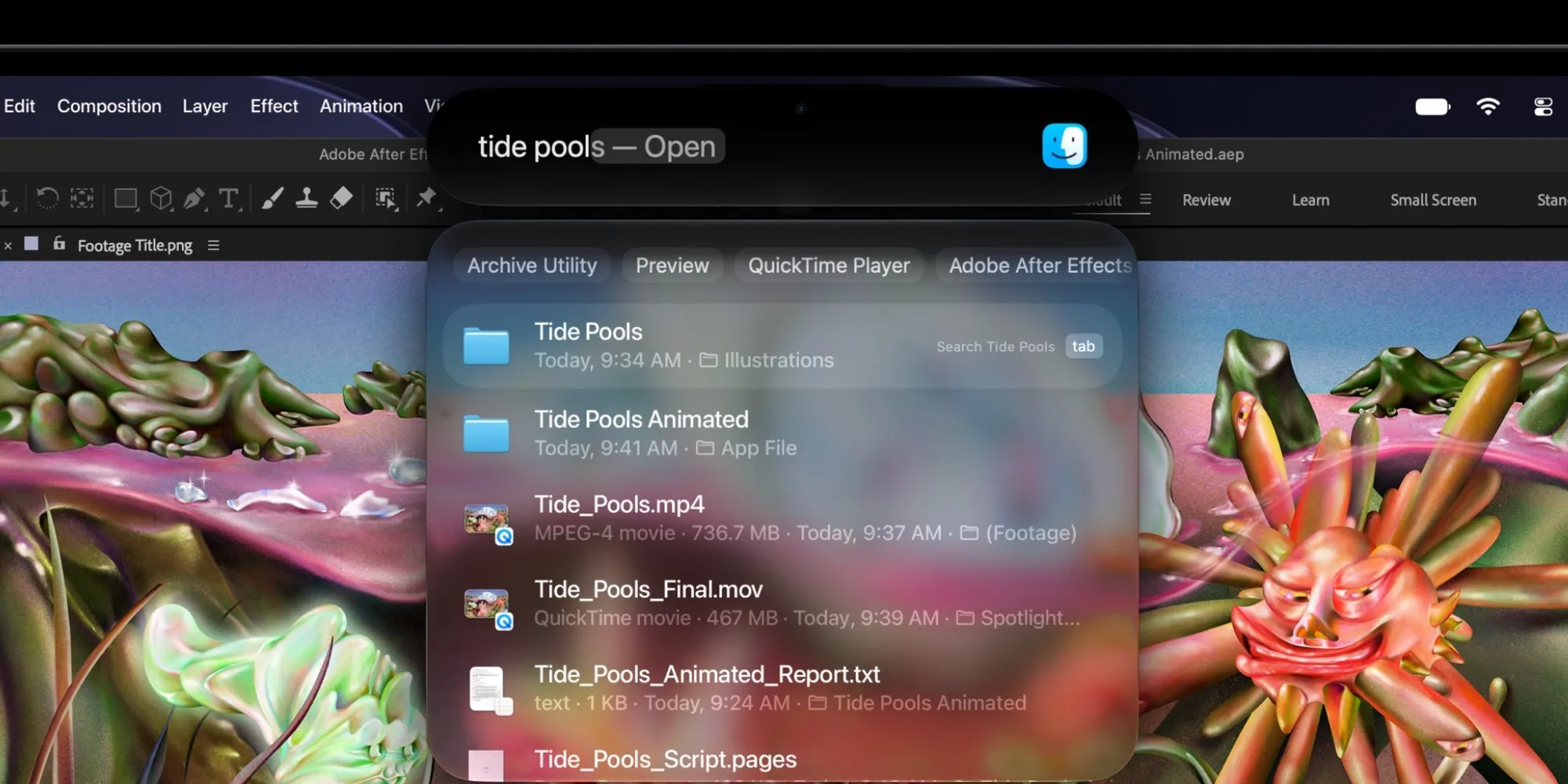Viewport: 1568px width, 784px height.
Task: Click the Finder icon in Spotlight bar
Action: click(x=1064, y=146)
